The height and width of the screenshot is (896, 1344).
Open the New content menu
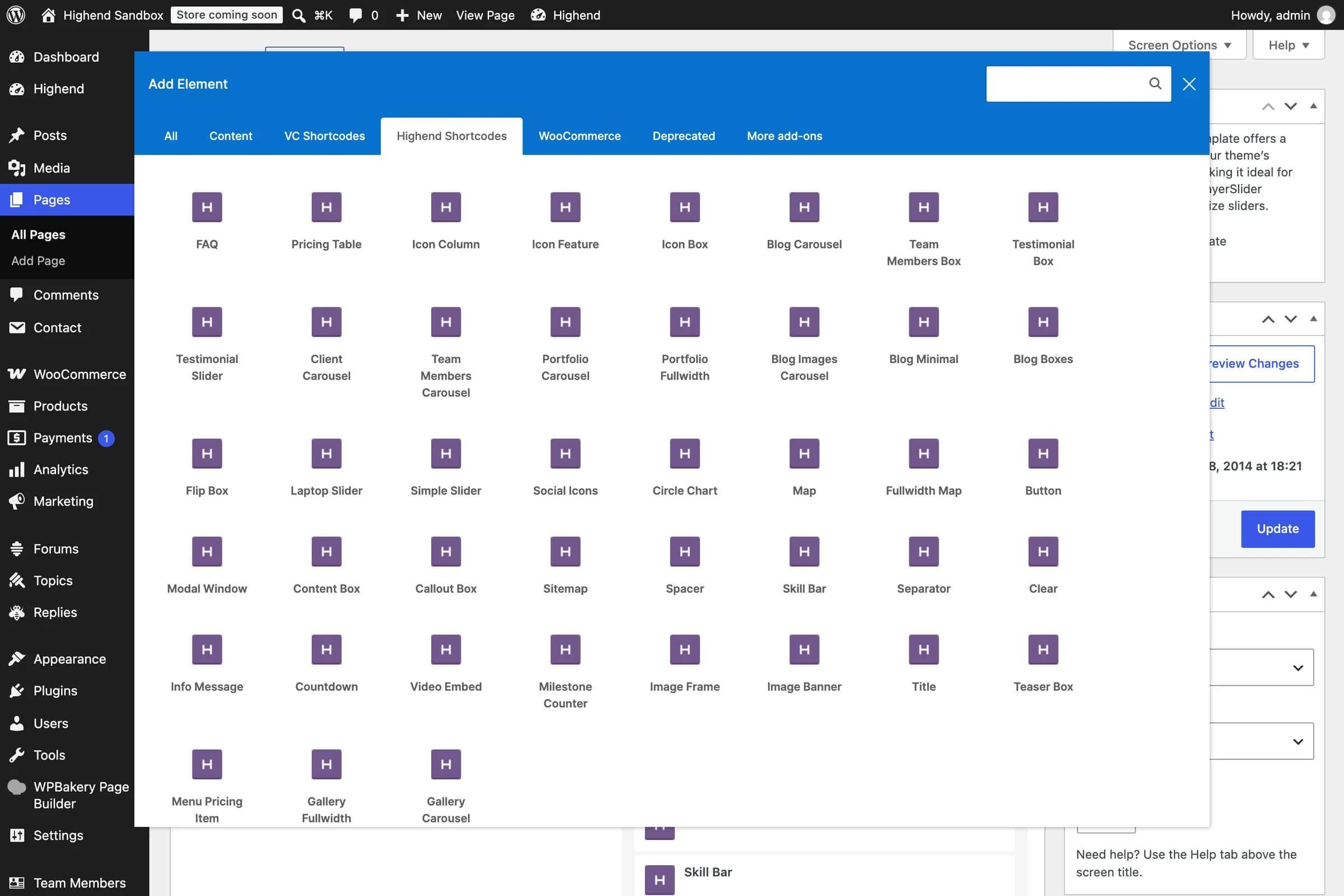pos(418,15)
